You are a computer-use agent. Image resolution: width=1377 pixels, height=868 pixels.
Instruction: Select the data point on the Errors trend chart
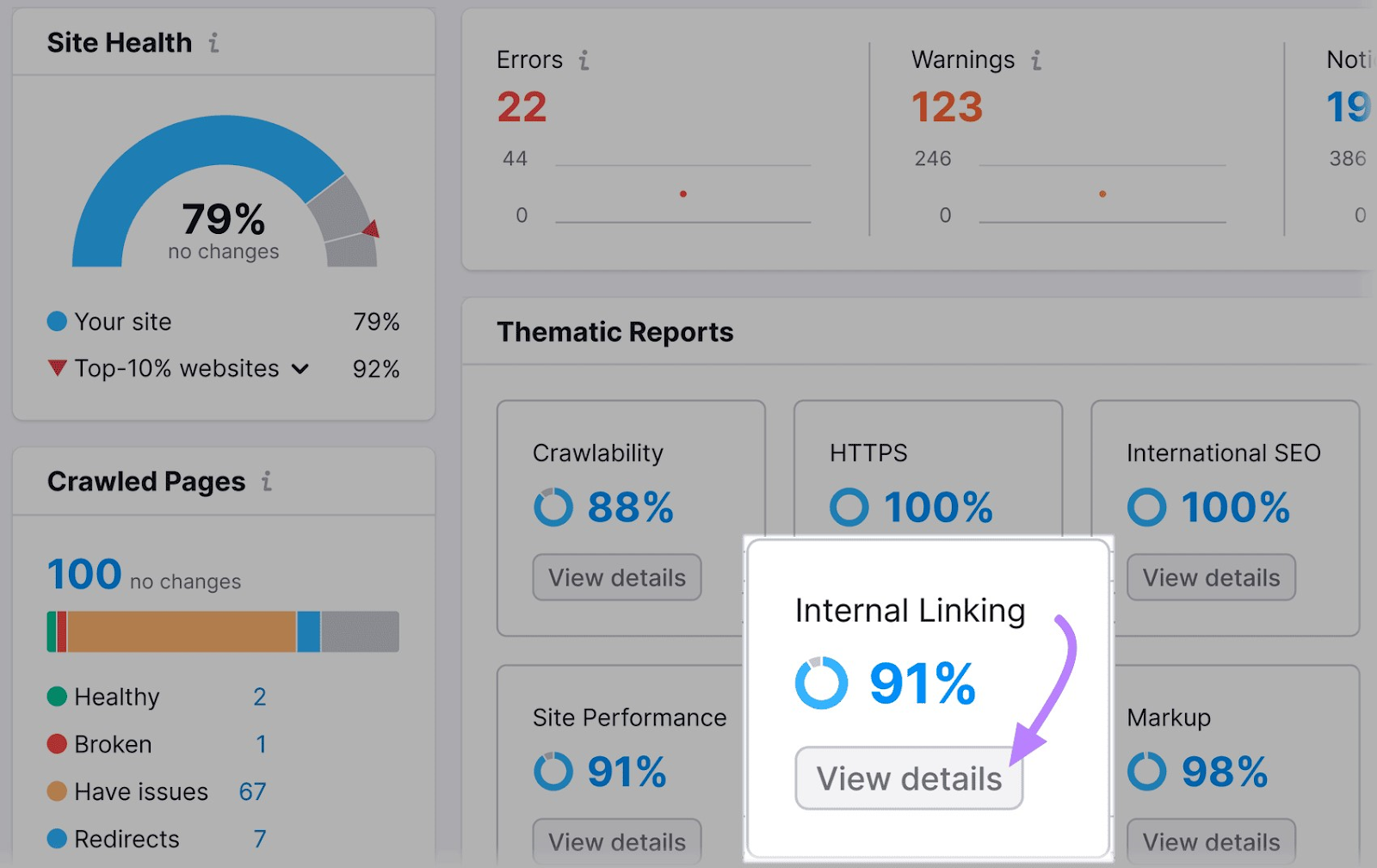[x=682, y=194]
